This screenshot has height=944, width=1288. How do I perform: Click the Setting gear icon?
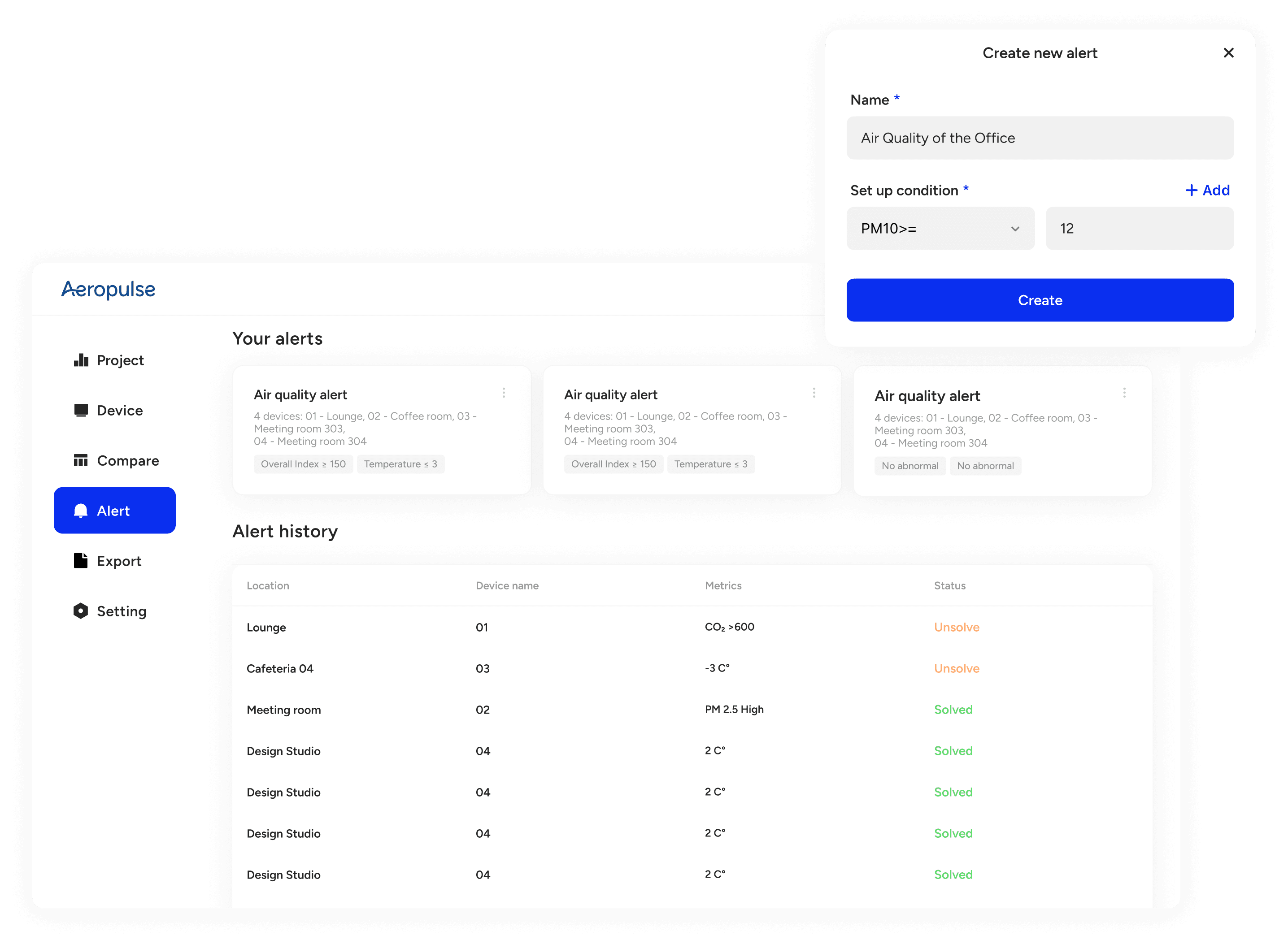(x=81, y=611)
